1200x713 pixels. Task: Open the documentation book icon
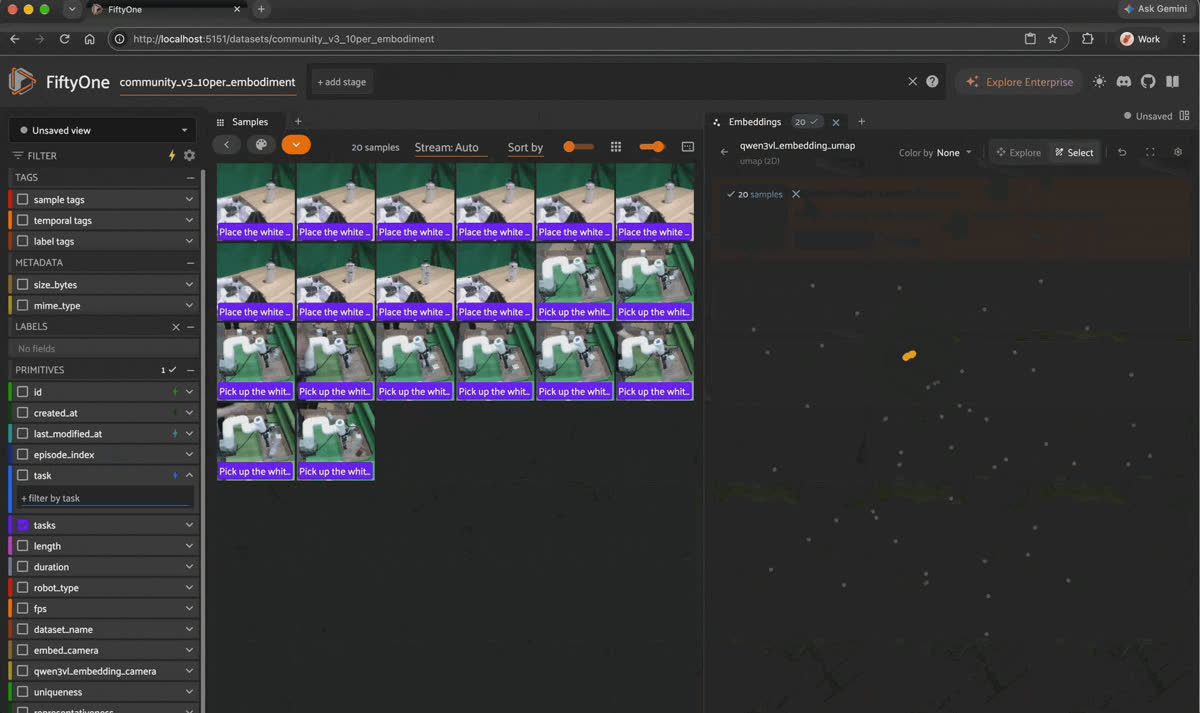coord(1171,82)
